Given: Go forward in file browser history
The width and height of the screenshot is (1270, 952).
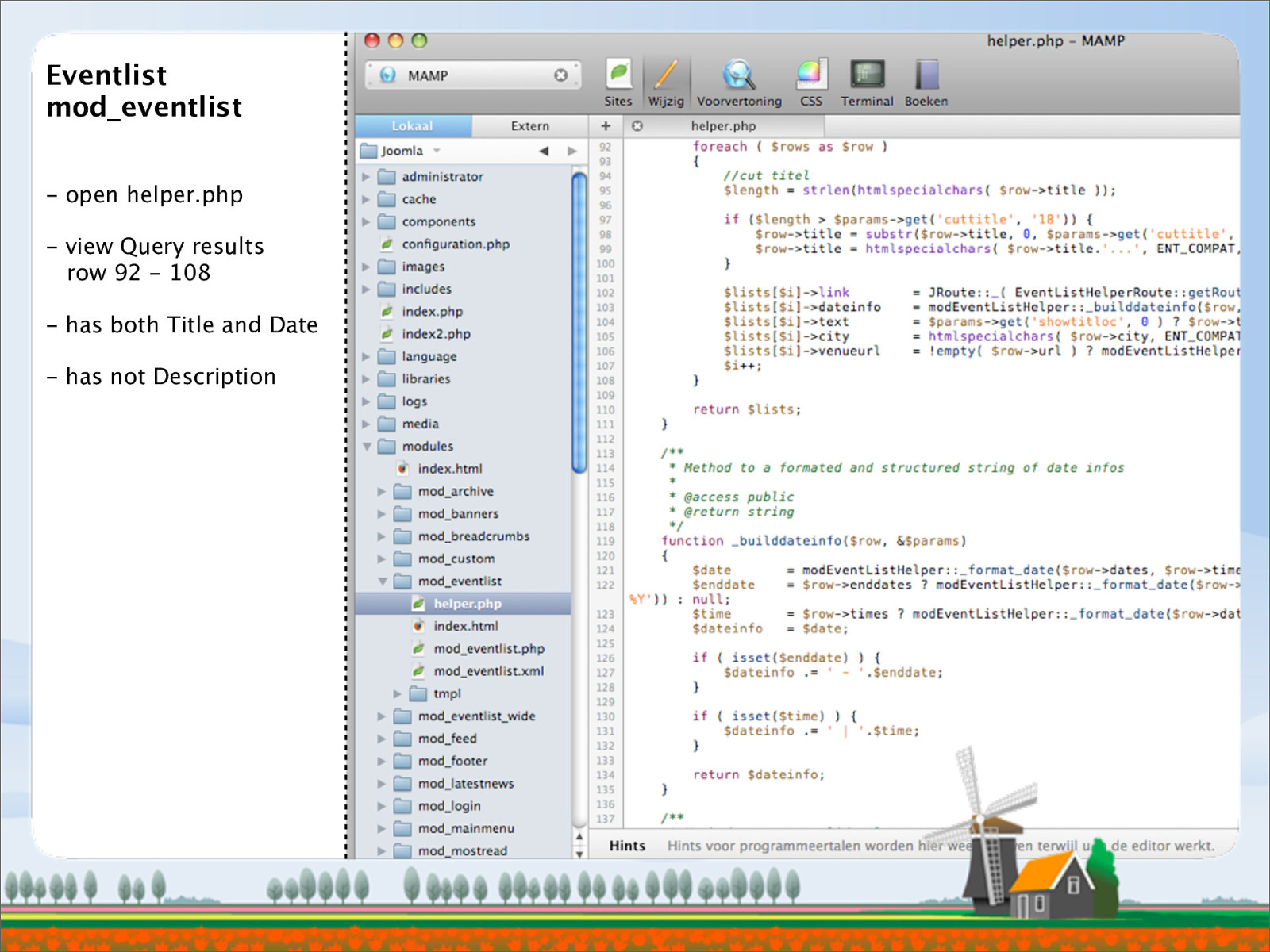Looking at the screenshot, I should click(572, 151).
